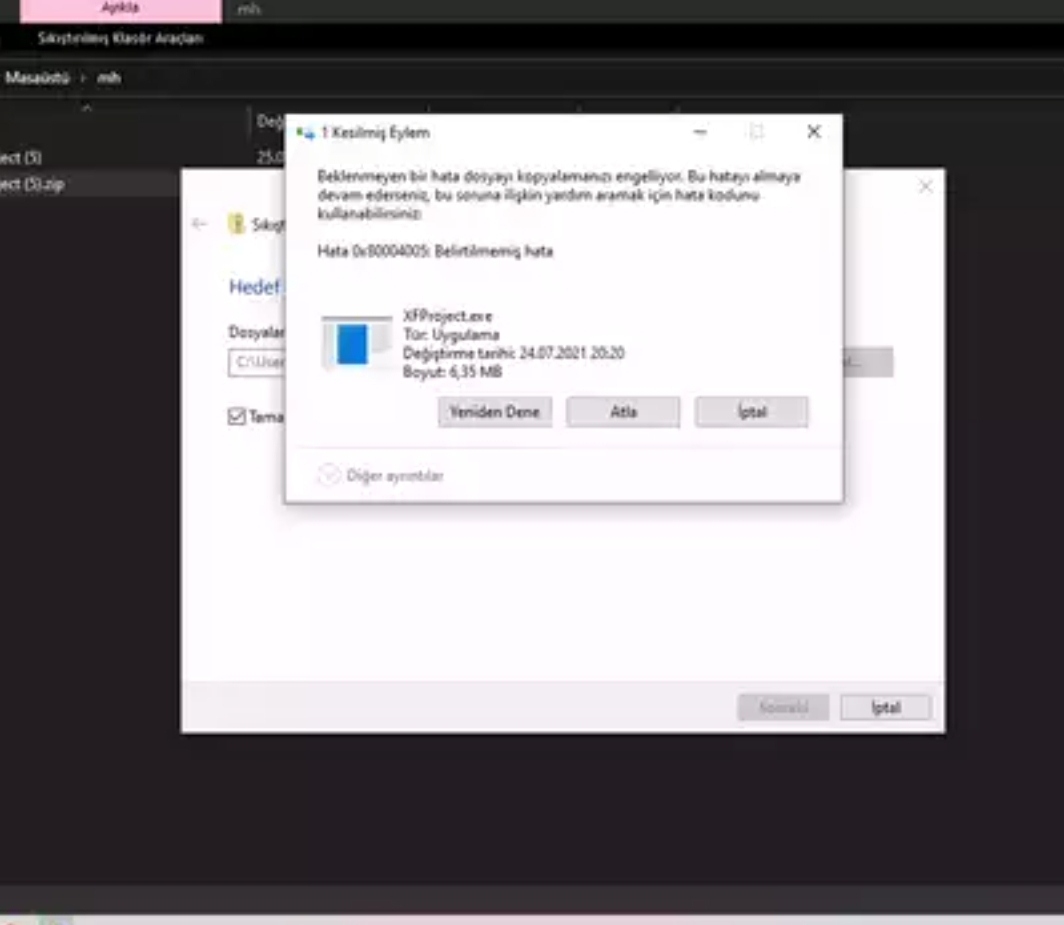Click Masaüstü in the breadcrumb path
The image size is (1064, 925).
pyautogui.click(x=37, y=77)
